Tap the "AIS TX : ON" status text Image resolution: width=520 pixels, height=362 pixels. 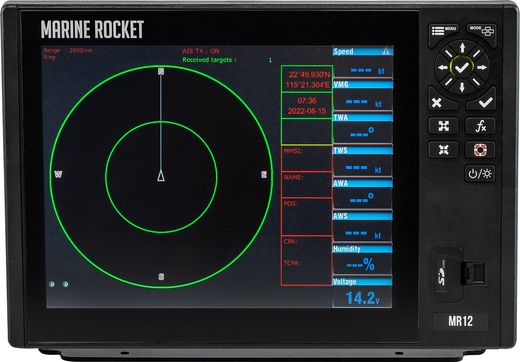click(x=200, y=51)
